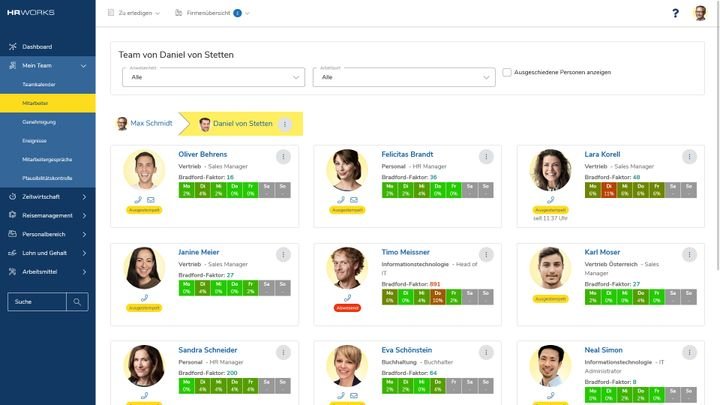Image resolution: width=720 pixels, height=405 pixels.
Task: Open Oliver Behrens profile link
Action: click(x=202, y=154)
